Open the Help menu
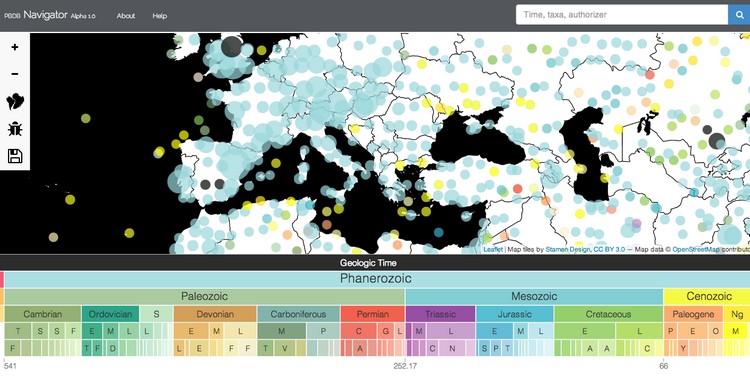750x376 pixels. 160,16
